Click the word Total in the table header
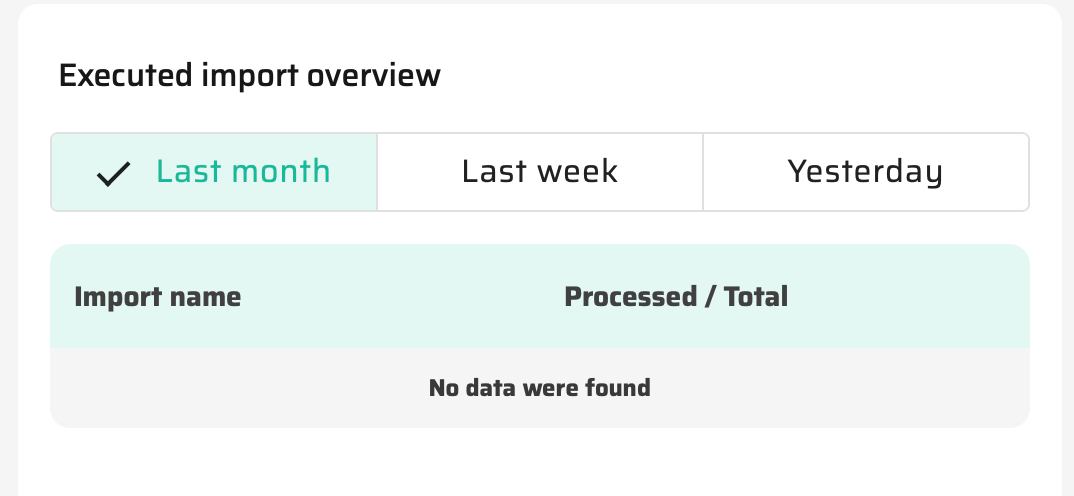The height and width of the screenshot is (496, 1074). 756,297
